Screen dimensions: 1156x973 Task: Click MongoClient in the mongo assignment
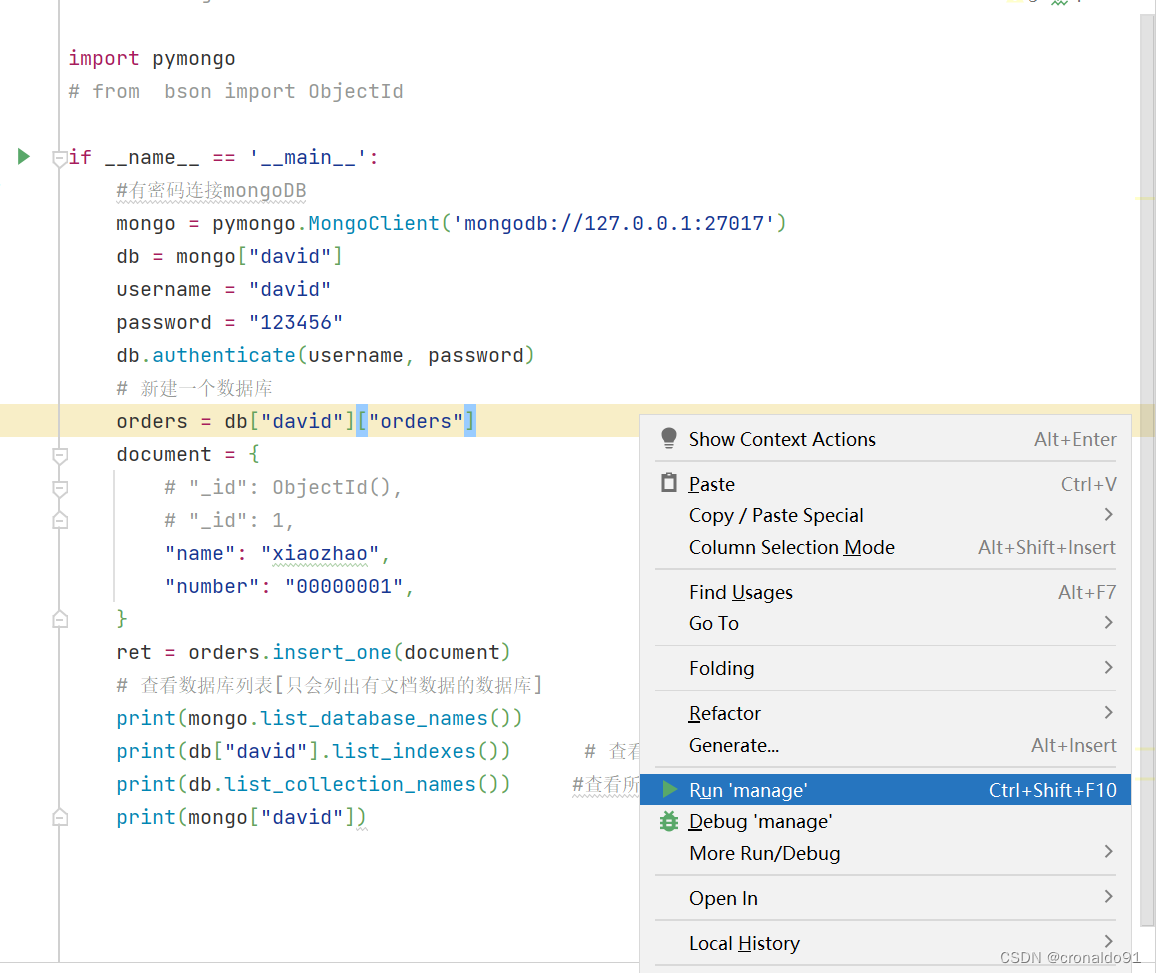point(374,223)
